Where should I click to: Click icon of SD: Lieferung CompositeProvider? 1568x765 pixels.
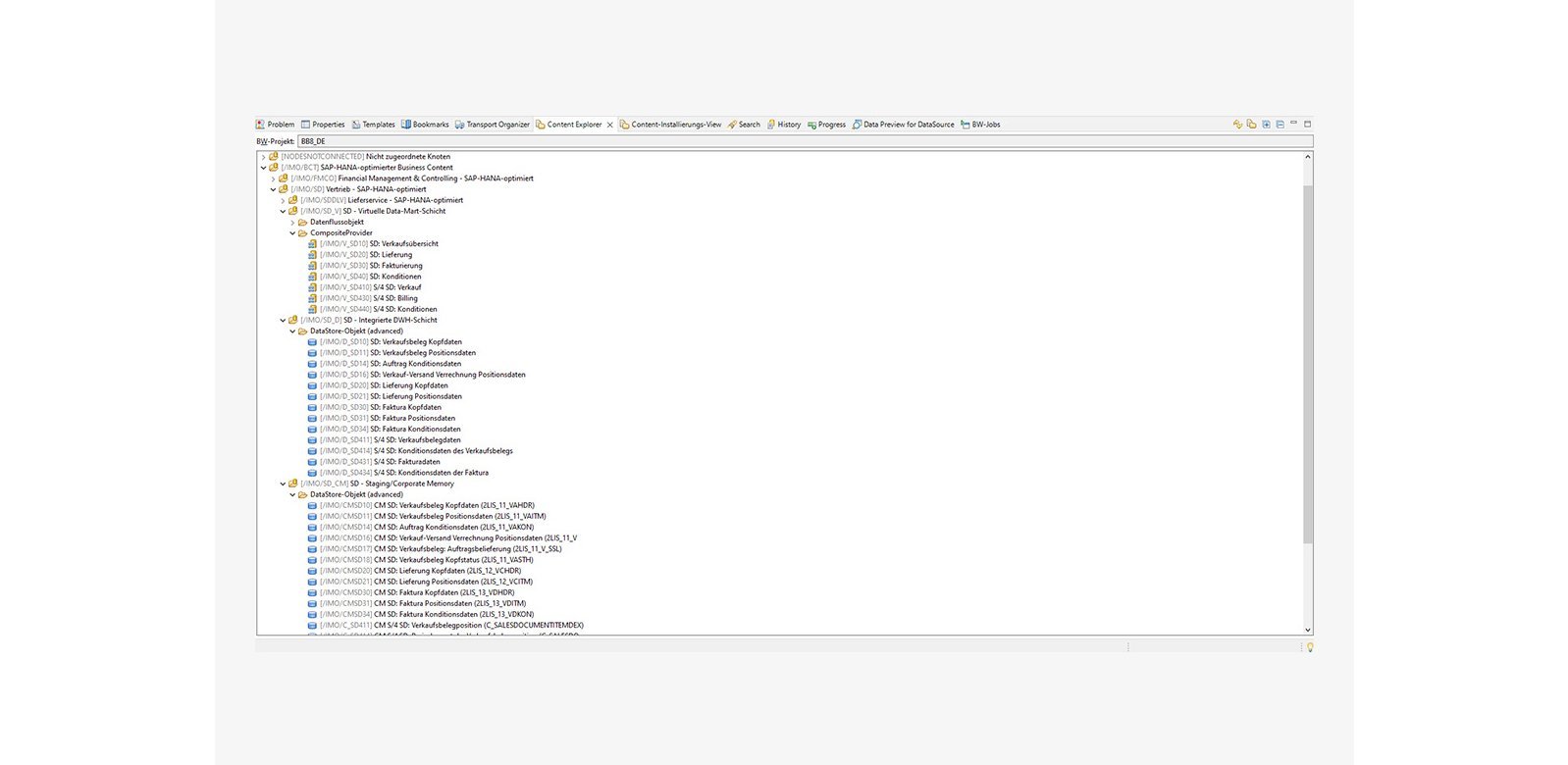[312, 255]
